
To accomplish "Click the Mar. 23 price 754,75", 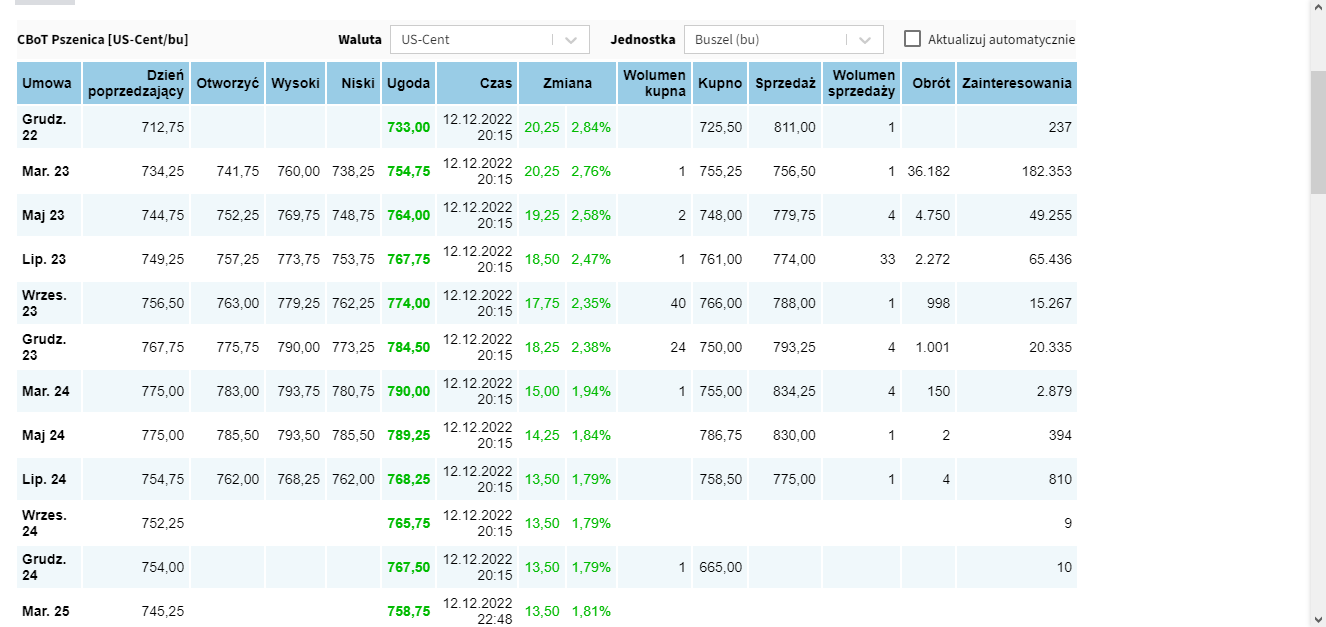I will [408, 171].
